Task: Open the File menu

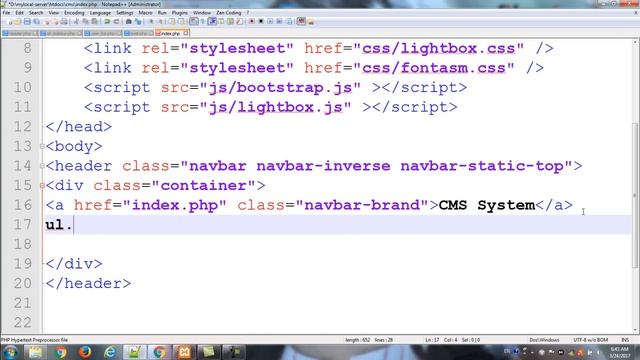Action: coord(6,13)
